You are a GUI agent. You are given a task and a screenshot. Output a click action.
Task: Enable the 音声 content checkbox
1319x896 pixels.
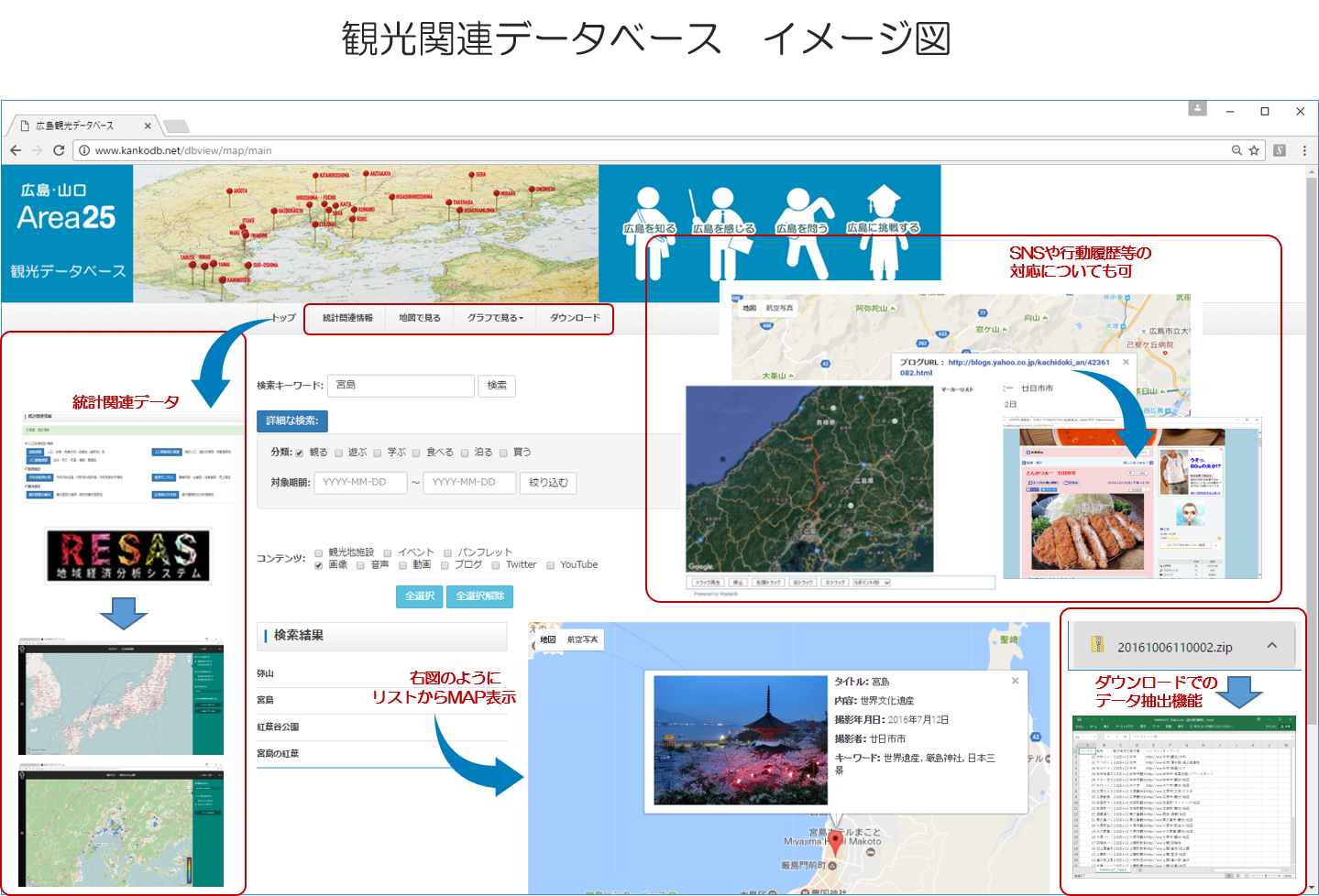360,565
